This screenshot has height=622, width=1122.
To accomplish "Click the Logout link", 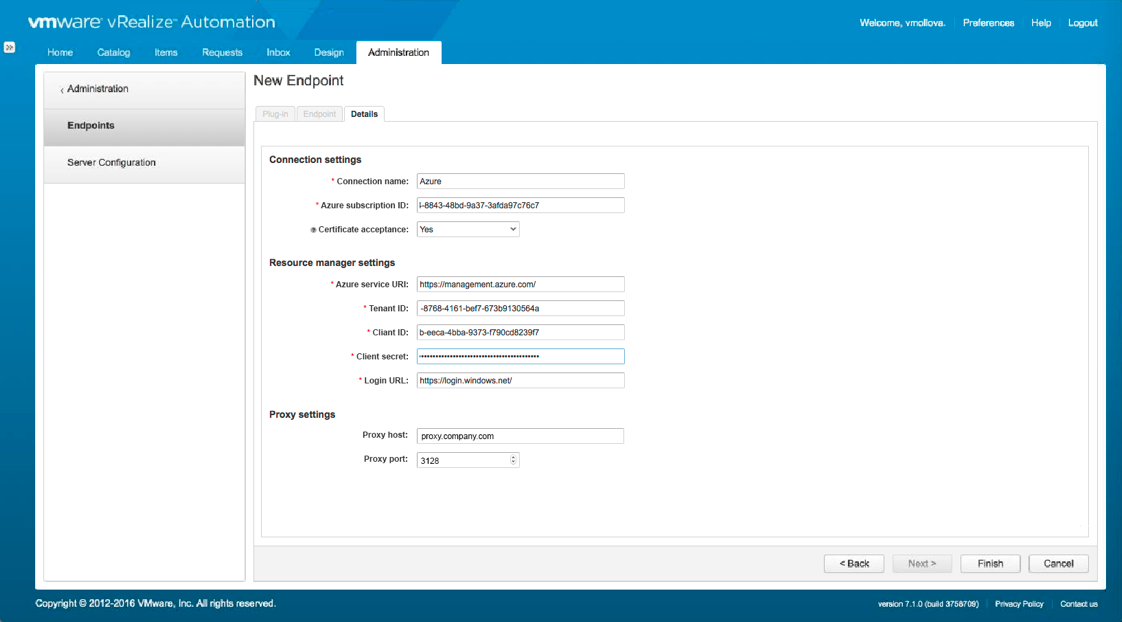I will click(x=1082, y=23).
